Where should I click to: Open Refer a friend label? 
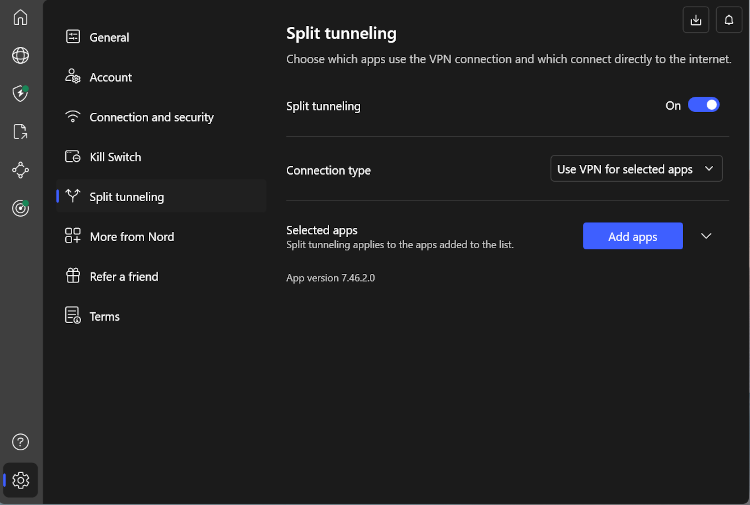click(124, 276)
